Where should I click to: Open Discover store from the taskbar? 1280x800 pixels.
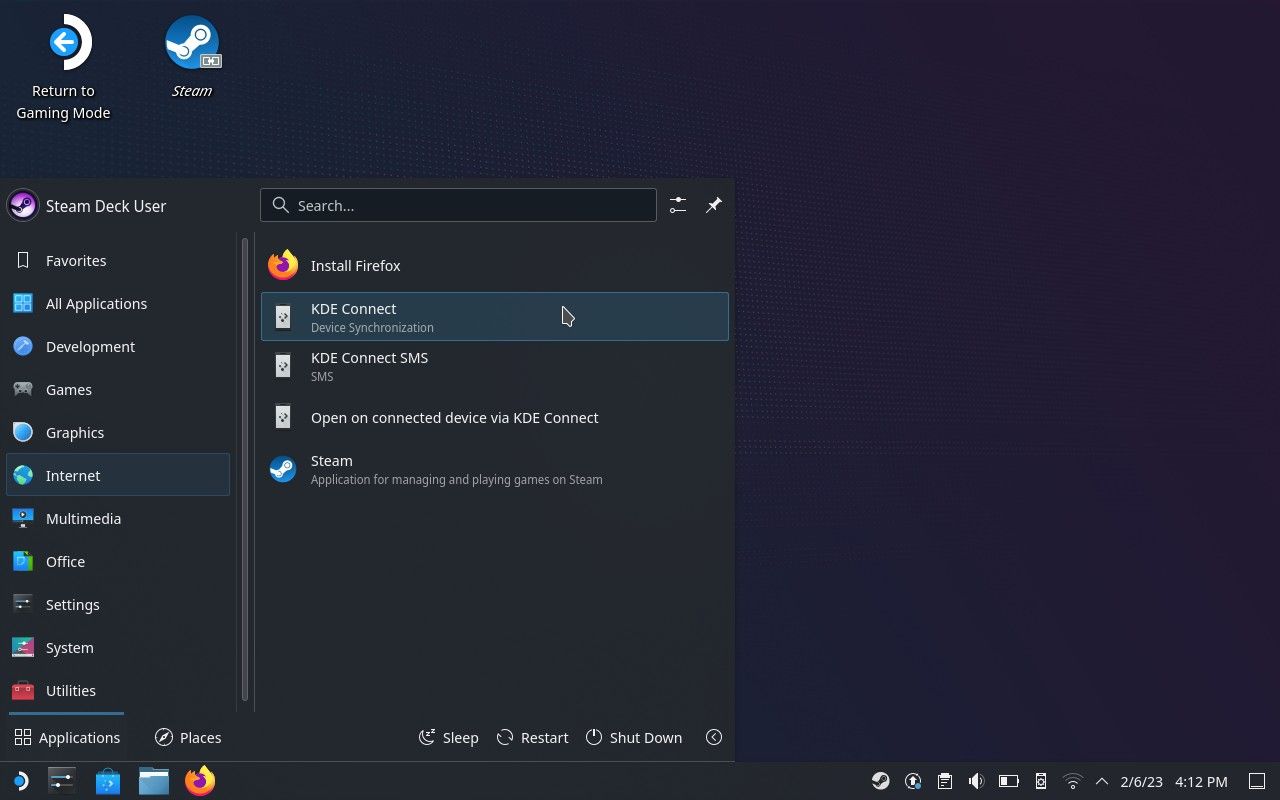108,781
